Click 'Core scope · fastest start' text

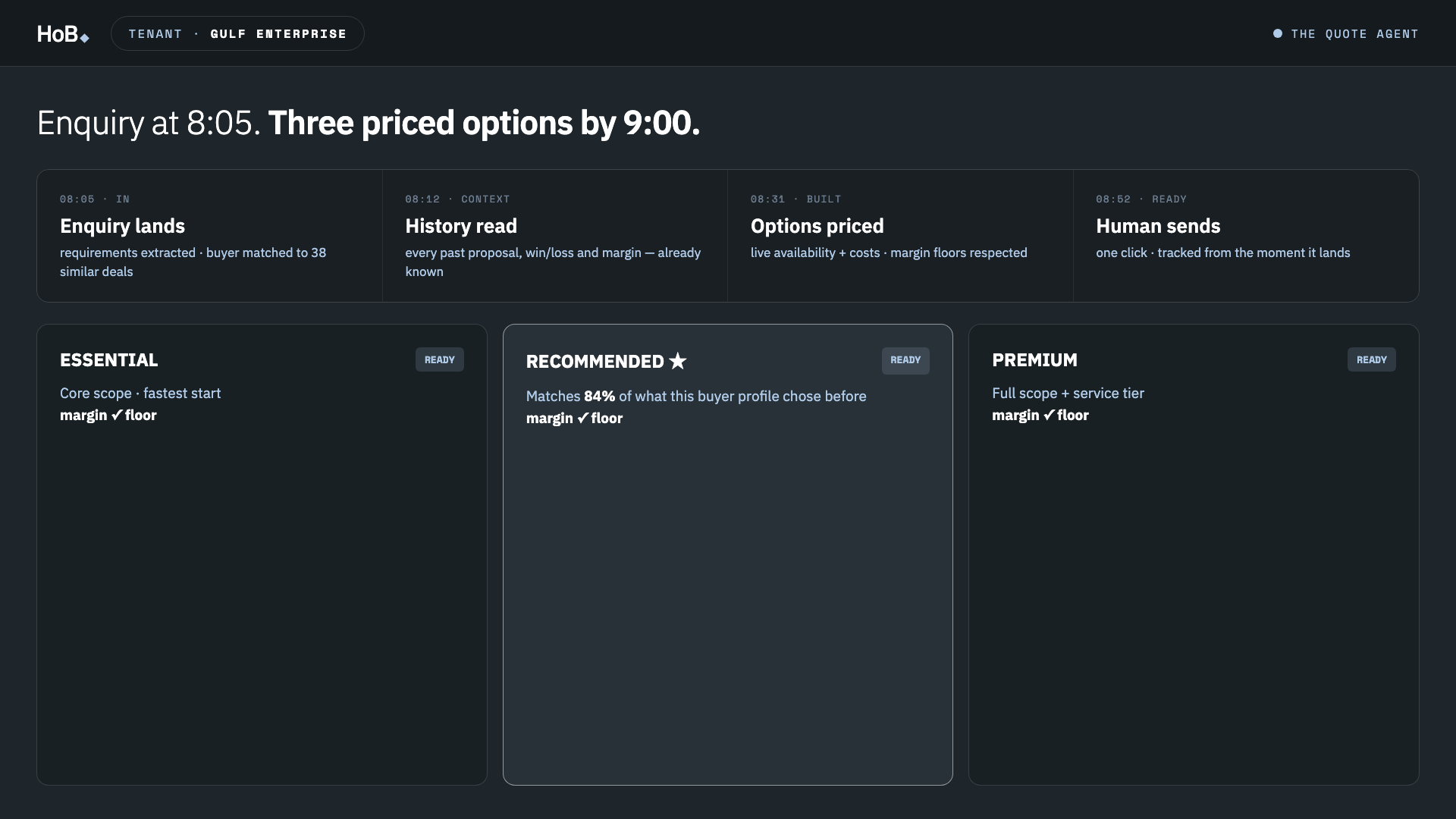pyautogui.click(x=140, y=394)
